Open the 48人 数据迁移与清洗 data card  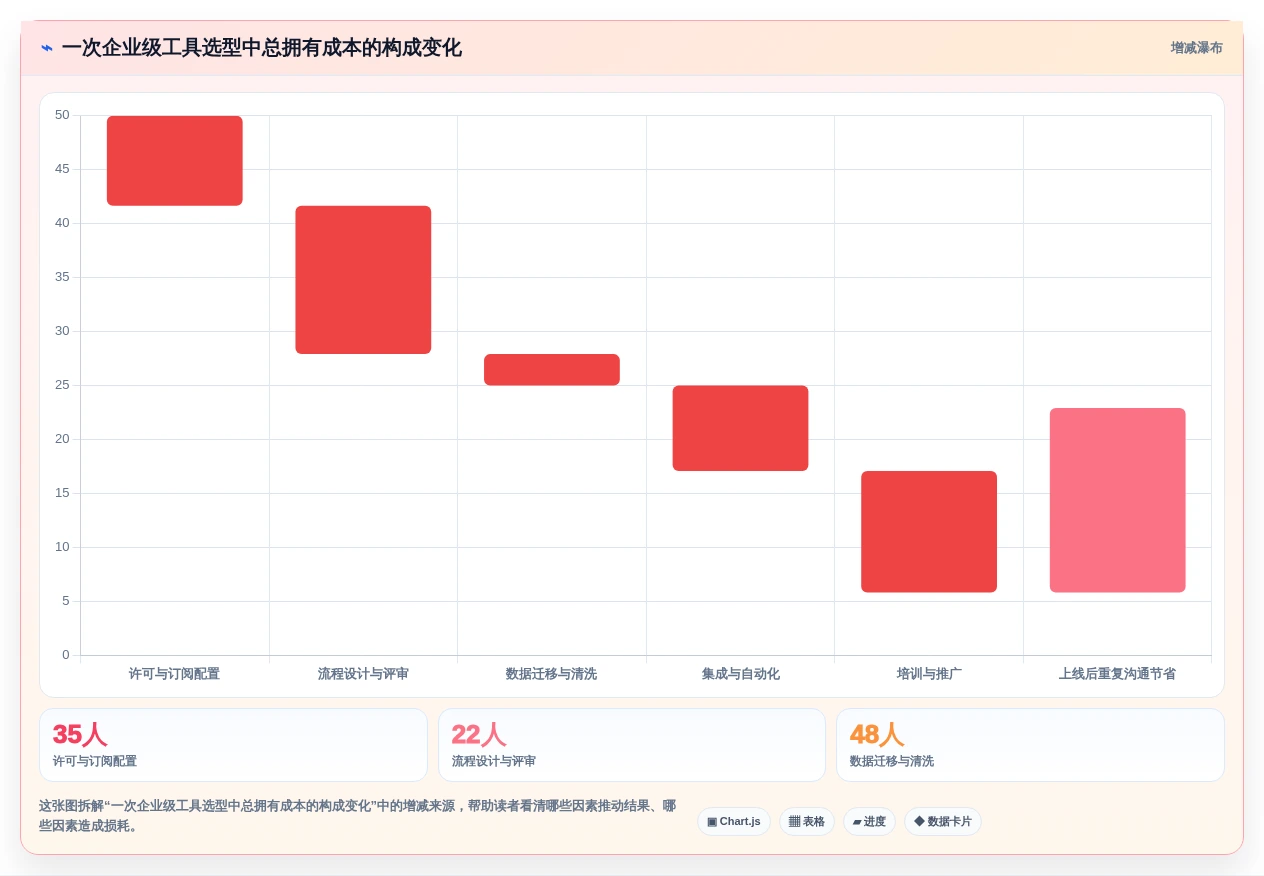(x=1030, y=745)
